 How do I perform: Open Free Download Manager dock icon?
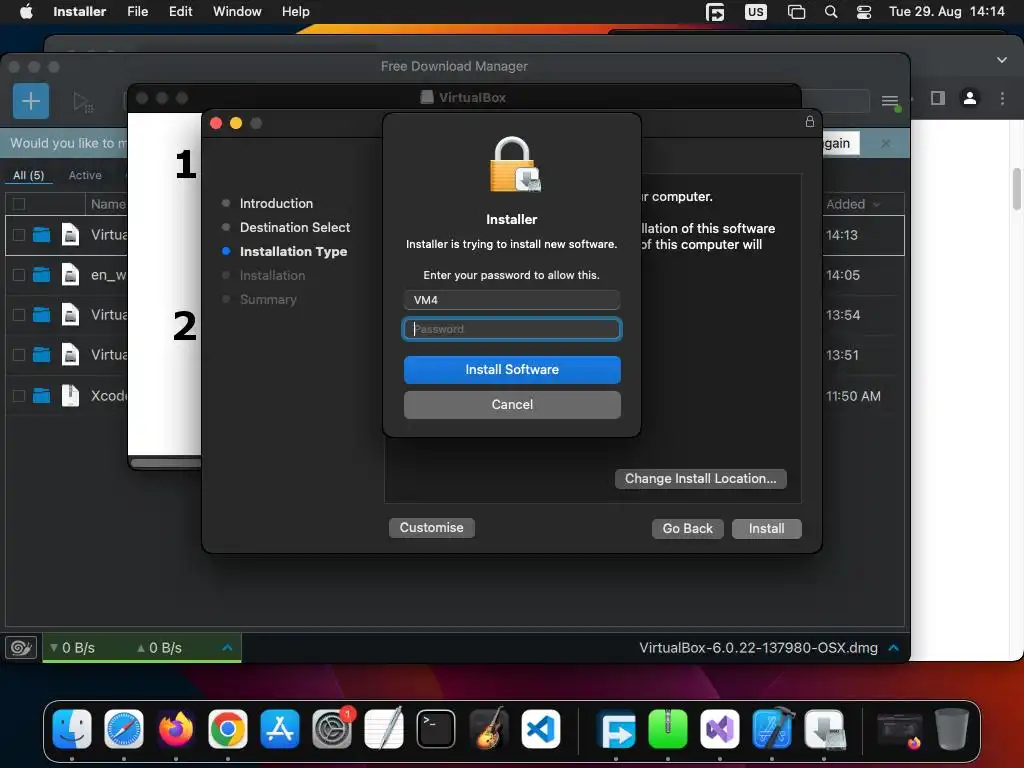click(x=616, y=729)
